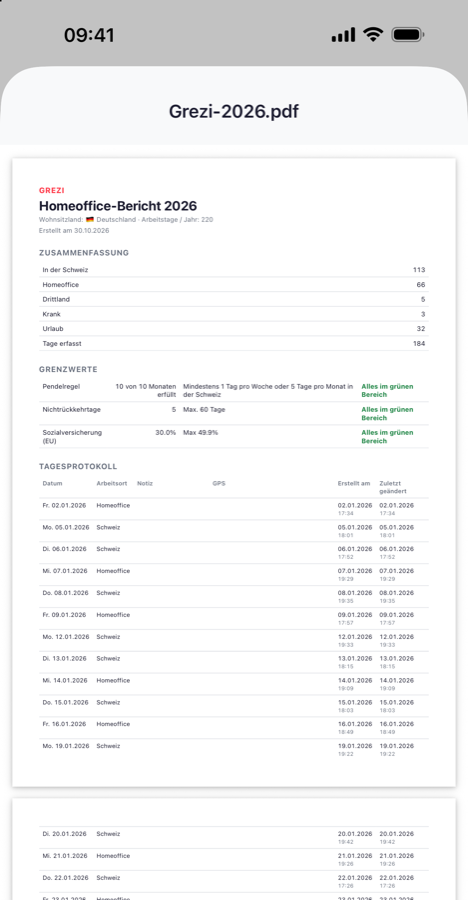Select the GRENZWERTE section heading
The width and height of the screenshot is (468, 900).
click(x=68, y=370)
